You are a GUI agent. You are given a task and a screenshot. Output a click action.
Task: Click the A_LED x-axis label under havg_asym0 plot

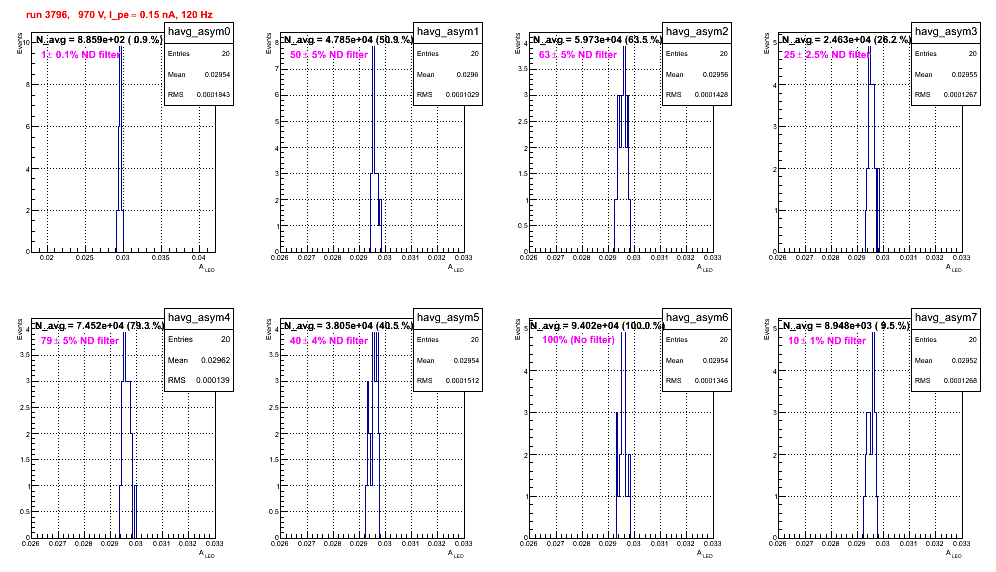(x=207, y=268)
